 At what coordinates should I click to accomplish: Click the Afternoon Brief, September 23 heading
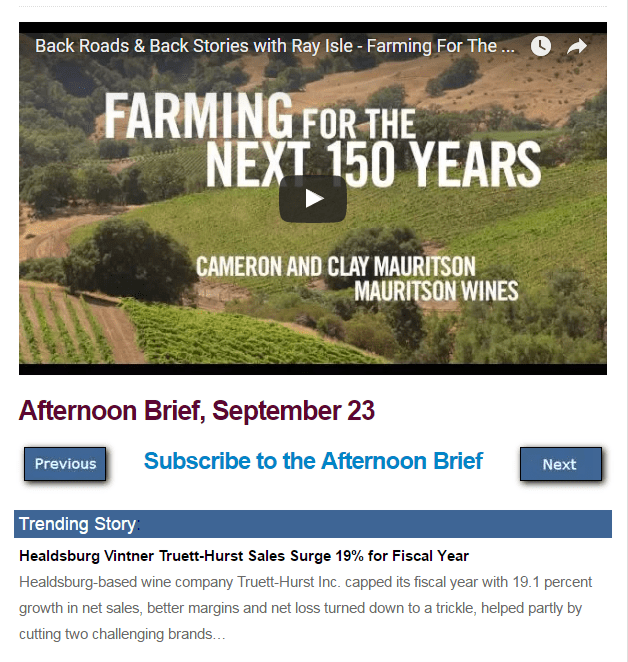(197, 410)
